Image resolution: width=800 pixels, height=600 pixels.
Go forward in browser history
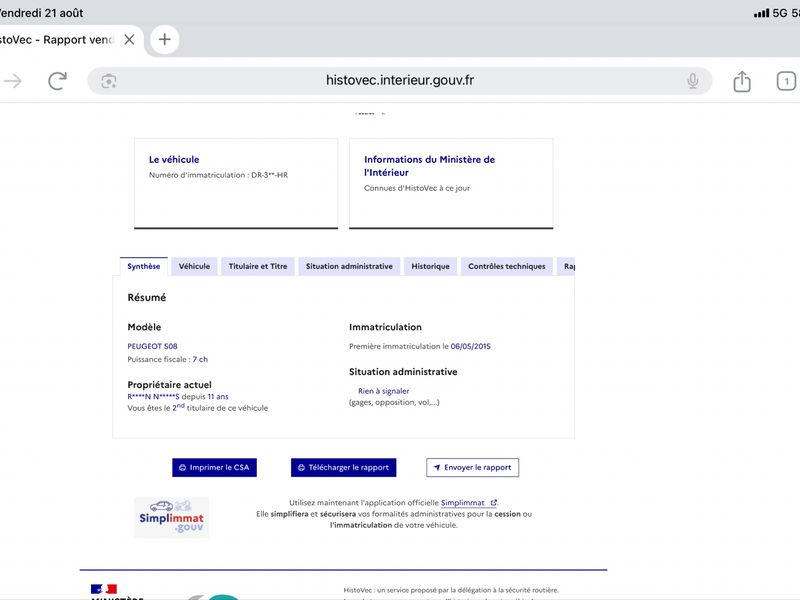(x=13, y=81)
